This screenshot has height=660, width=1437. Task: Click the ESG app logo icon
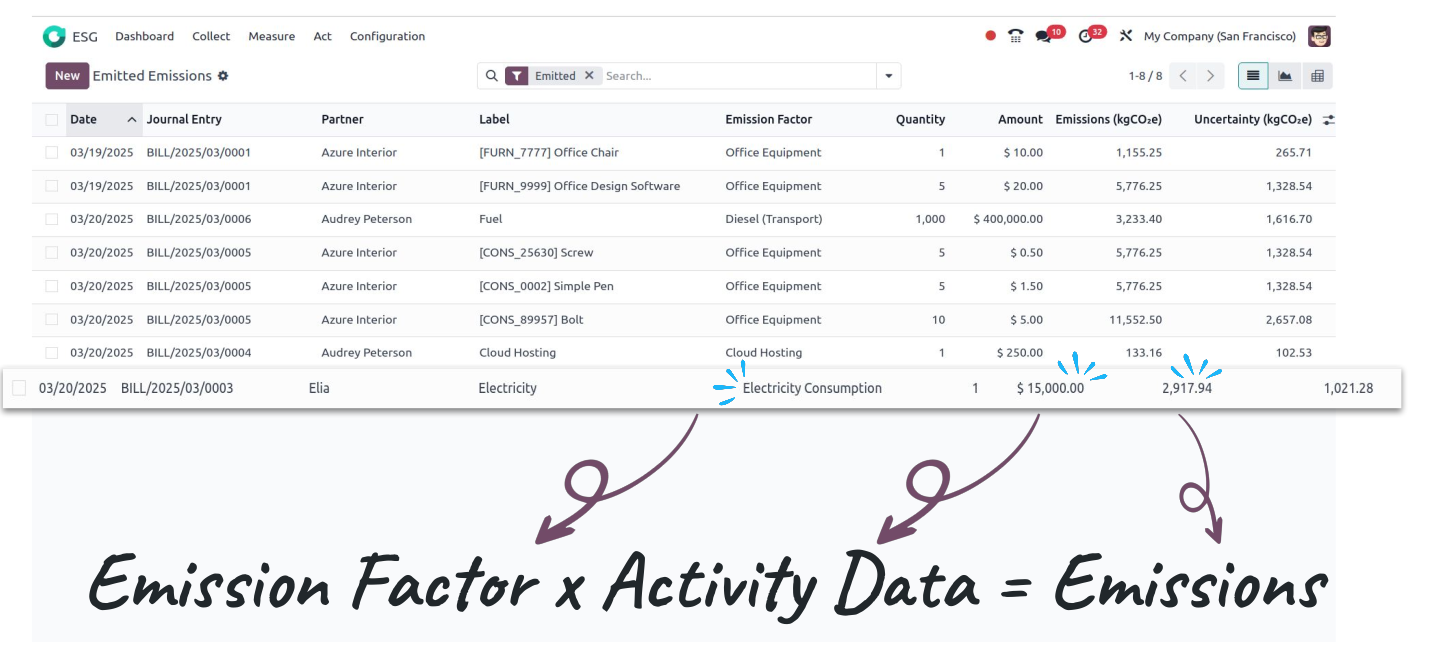coord(54,37)
